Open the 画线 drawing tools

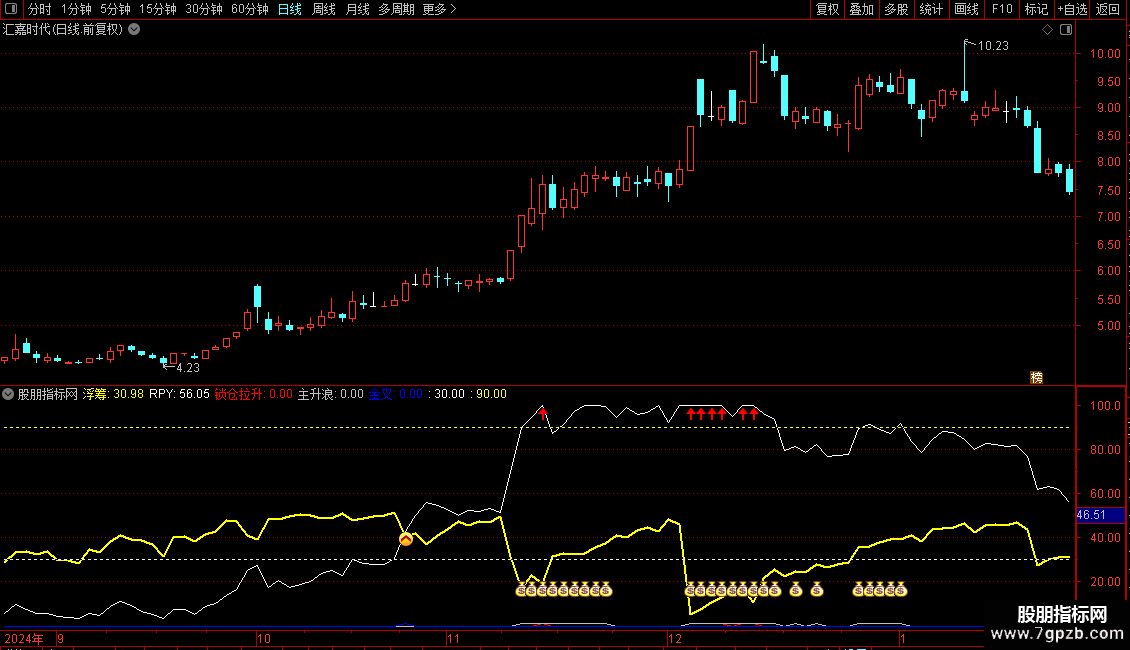point(966,9)
